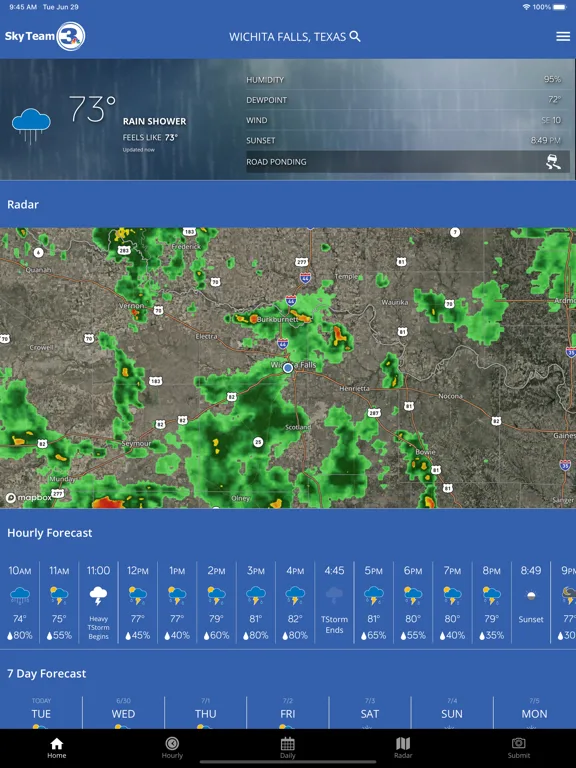Tap the mapbox logo on the map
Screen dimensions: 576x768
(x=28, y=498)
